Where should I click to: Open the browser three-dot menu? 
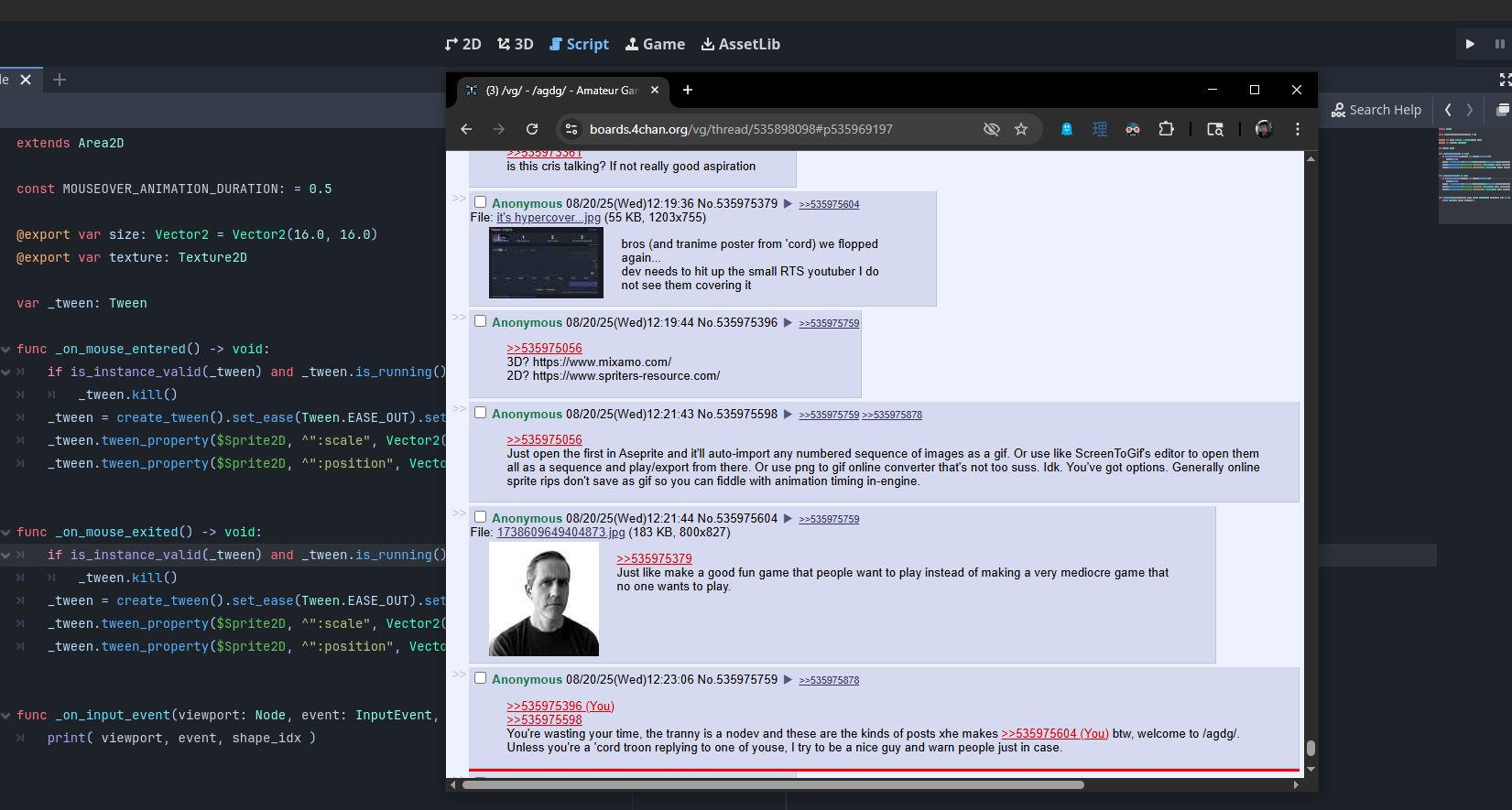pyautogui.click(x=1298, y=129)
